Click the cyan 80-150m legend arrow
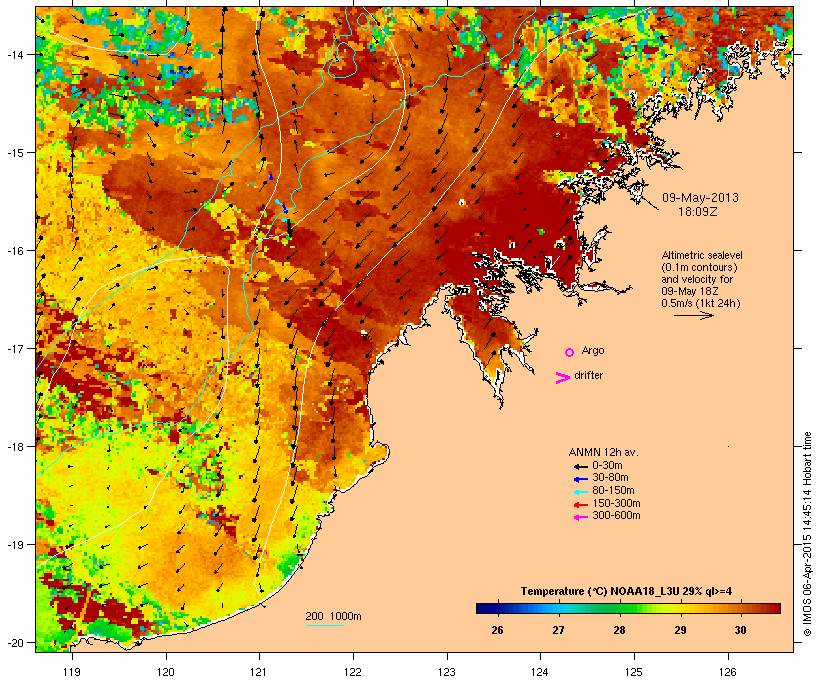 (x=580, y=492)
